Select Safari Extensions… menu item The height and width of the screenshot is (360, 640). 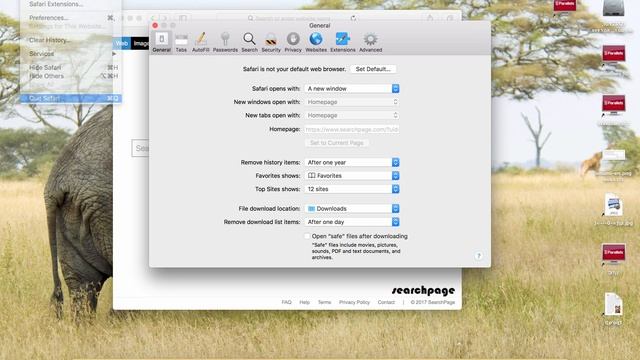pos(71,4)
